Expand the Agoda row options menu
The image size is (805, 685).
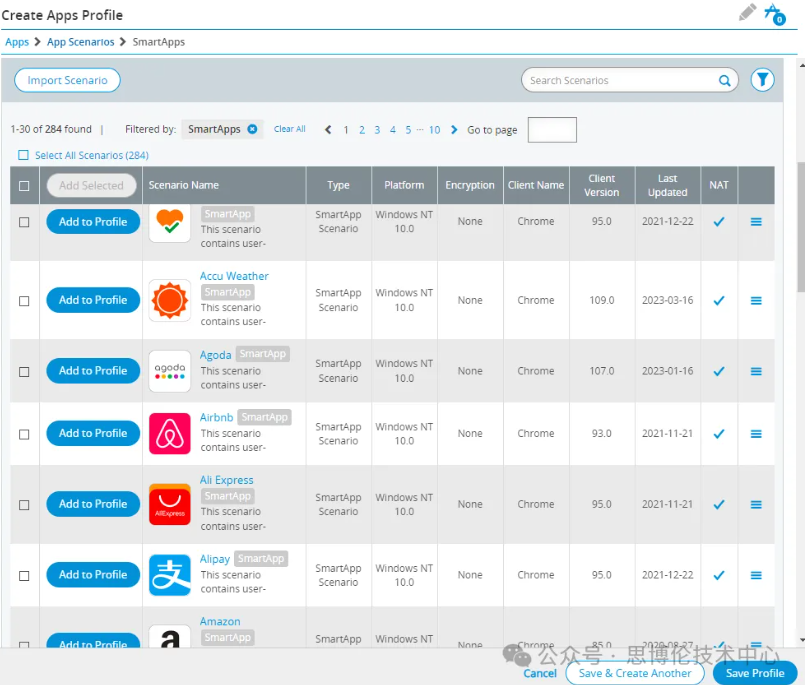pos(755,371)
